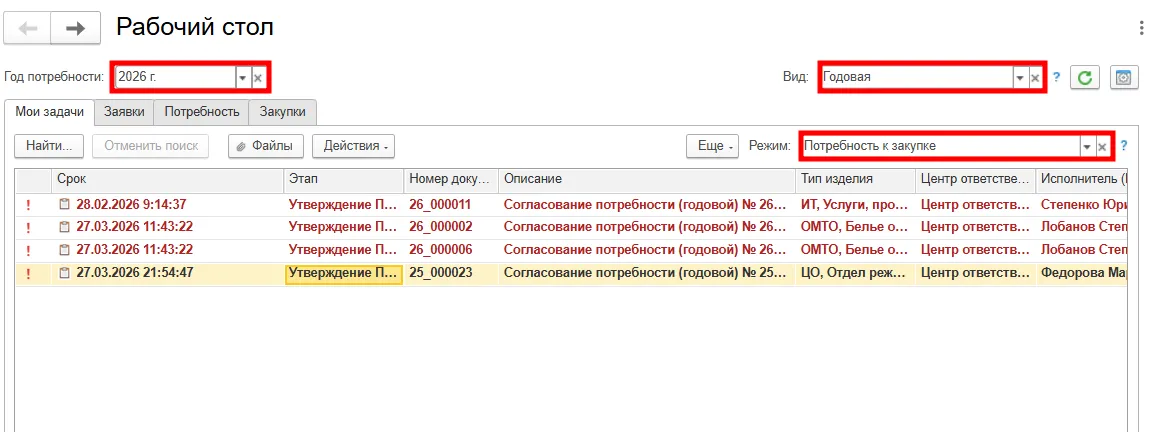Click the description cell in row 26_000011
This screenshot has width=1150, height=432.
point(647,205)
